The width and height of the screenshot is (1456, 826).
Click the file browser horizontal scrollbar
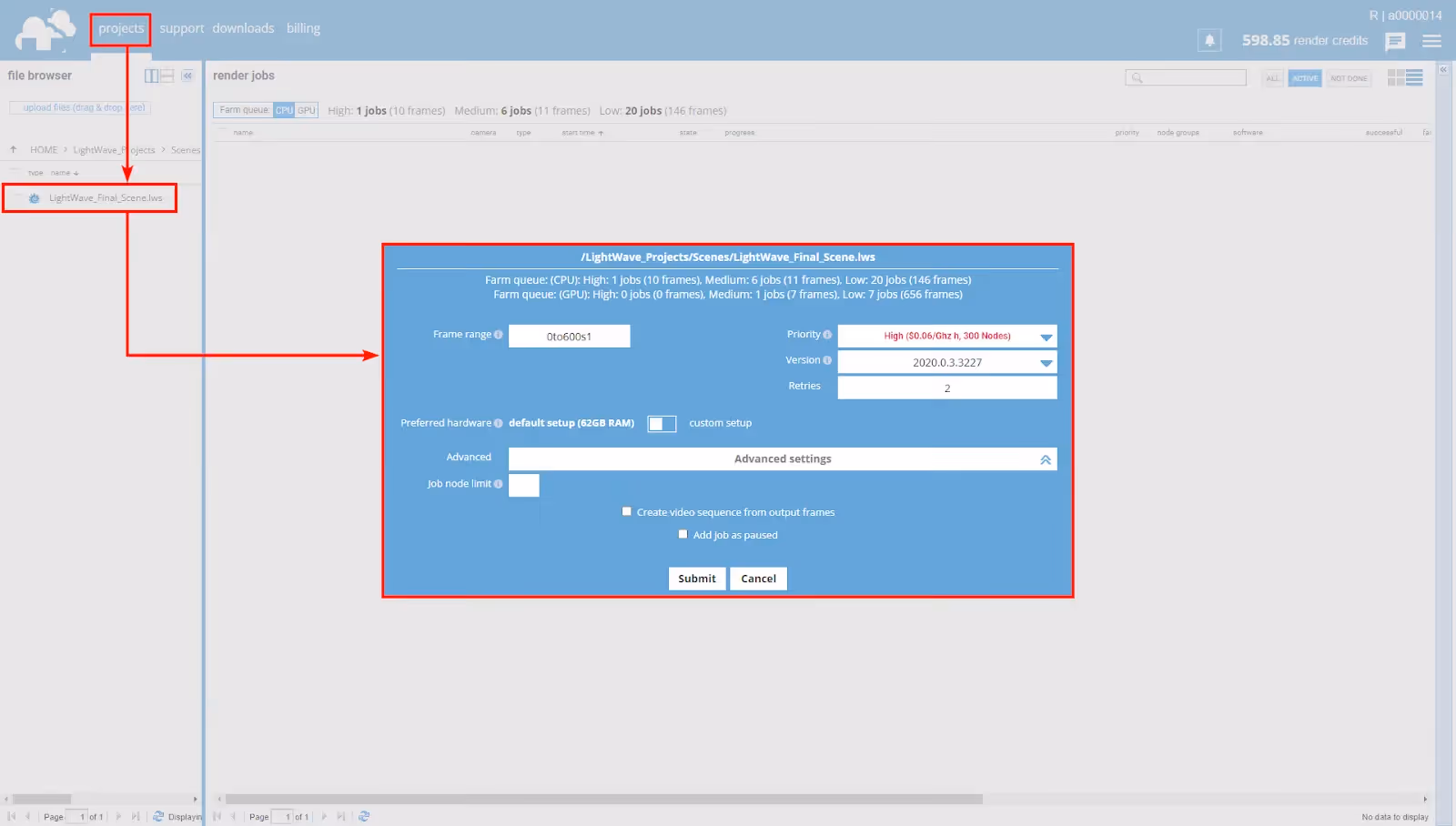(x=42, y=799)
